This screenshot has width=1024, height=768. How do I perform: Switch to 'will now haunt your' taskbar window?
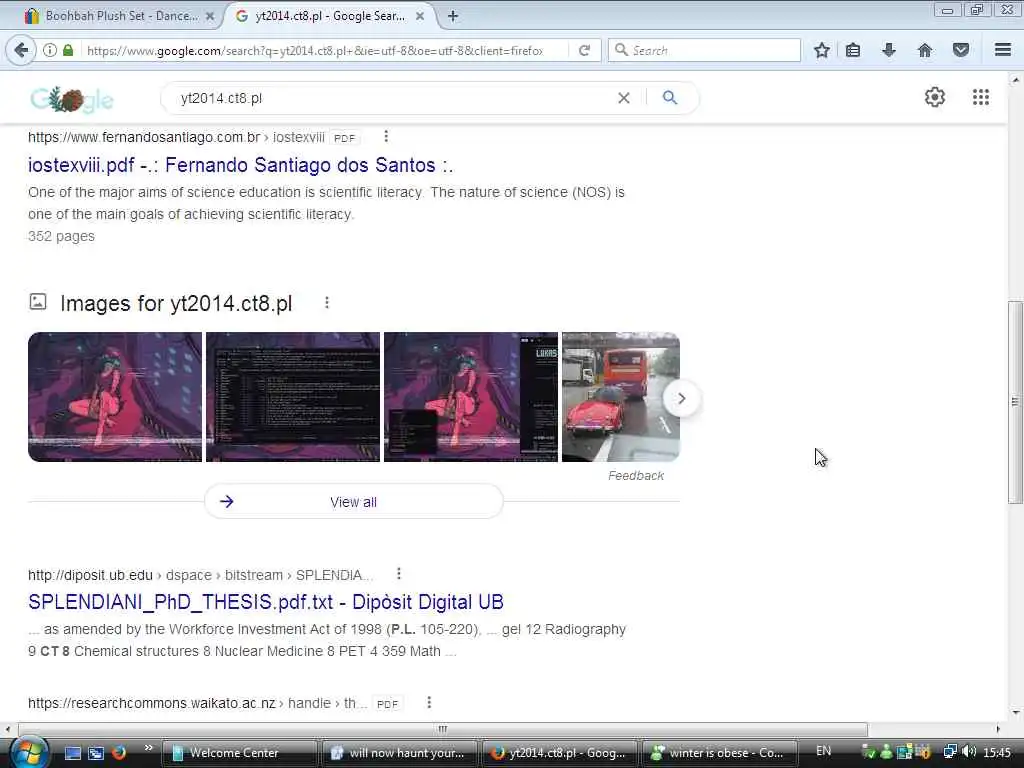(399, 753)
